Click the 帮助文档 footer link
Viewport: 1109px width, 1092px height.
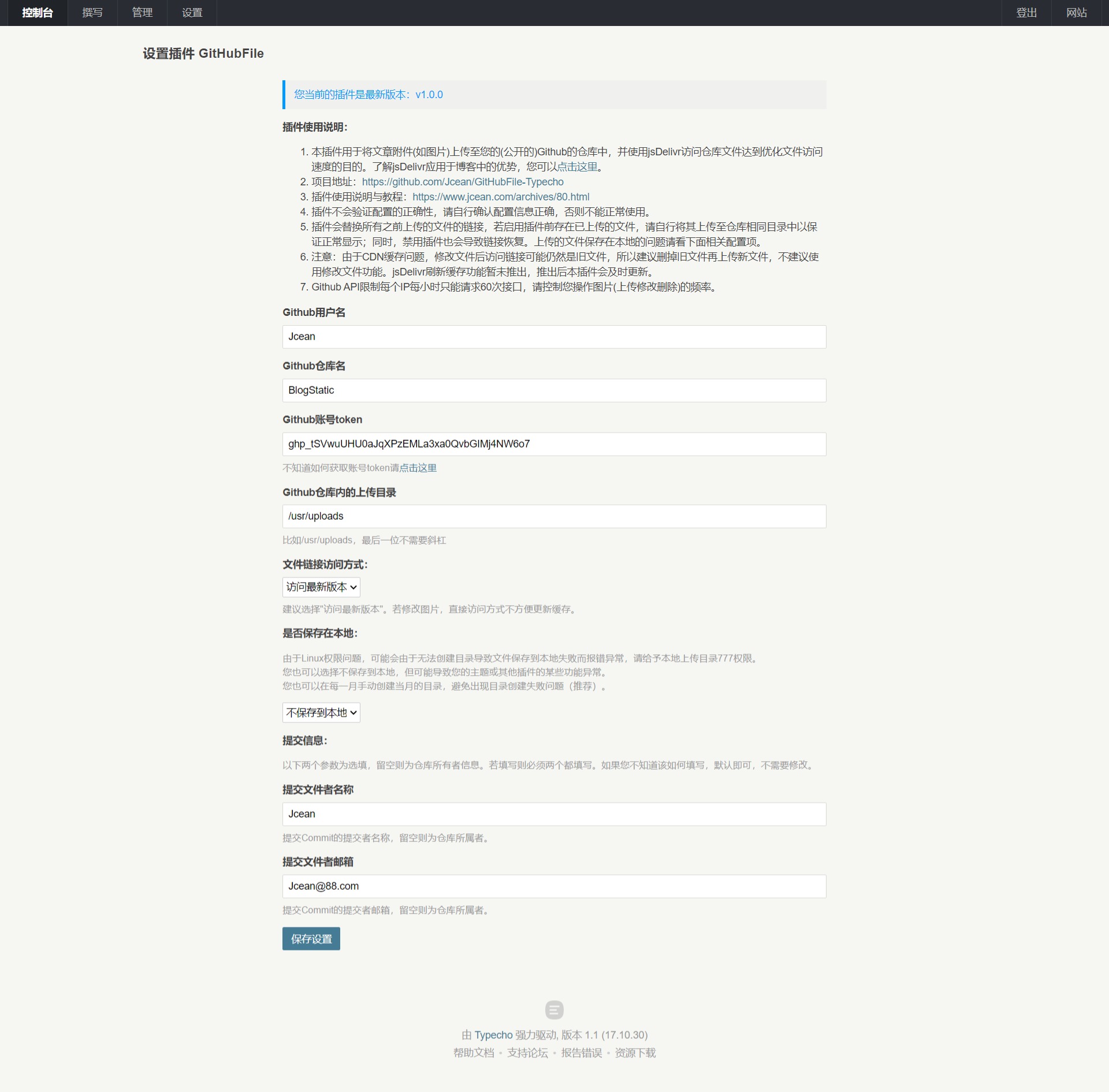[475, 1053]
